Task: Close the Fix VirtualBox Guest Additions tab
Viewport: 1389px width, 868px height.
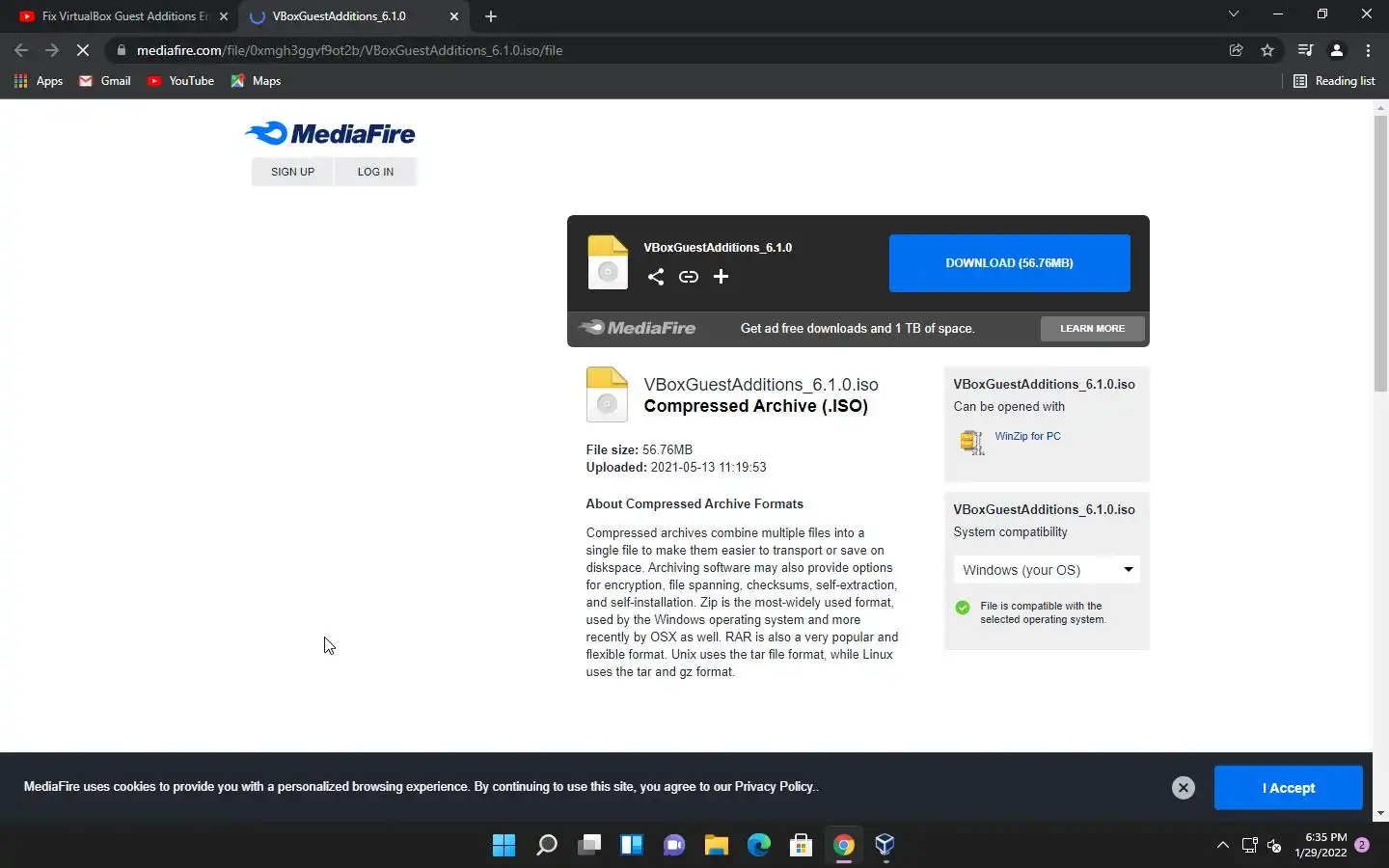Action: tap(224, 16)
